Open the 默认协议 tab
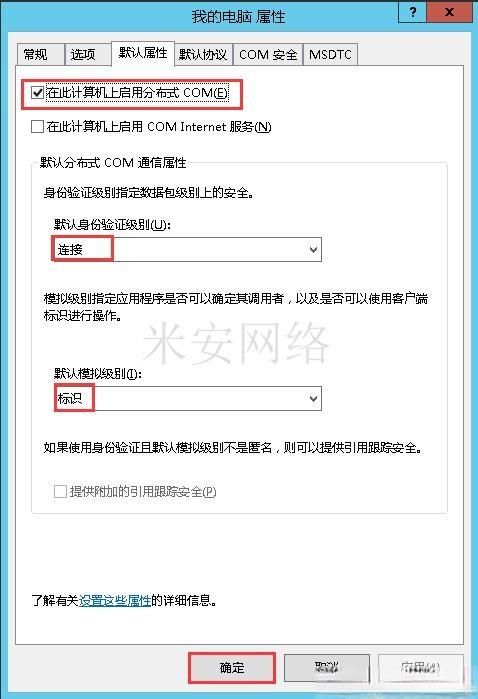This screenshot has width=478, height=699. coord(203,55)
